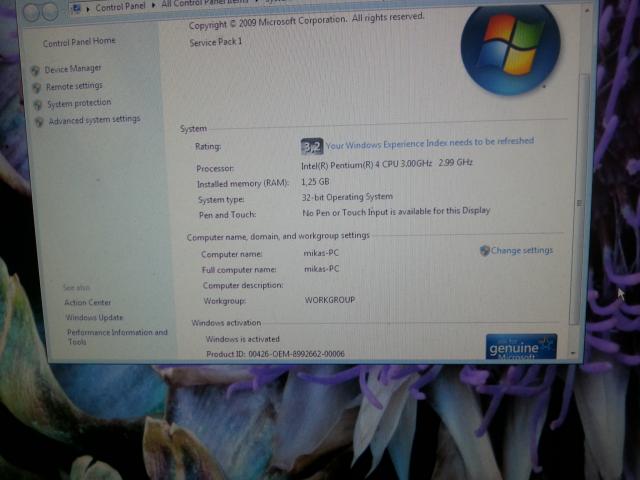
Task: Open the Control Panel Home link
Action: [x=79, y=42]
